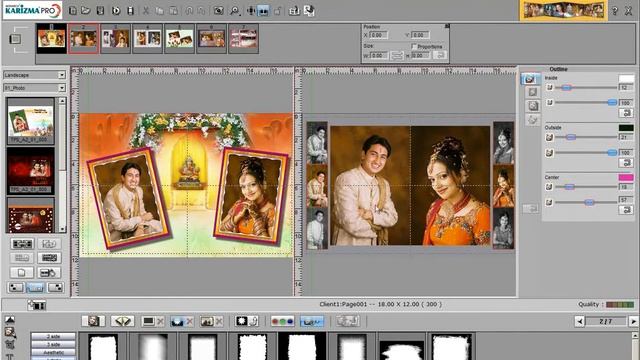Click the lock icon in top toolbar
640x360 pixels.
pos(278,11)
